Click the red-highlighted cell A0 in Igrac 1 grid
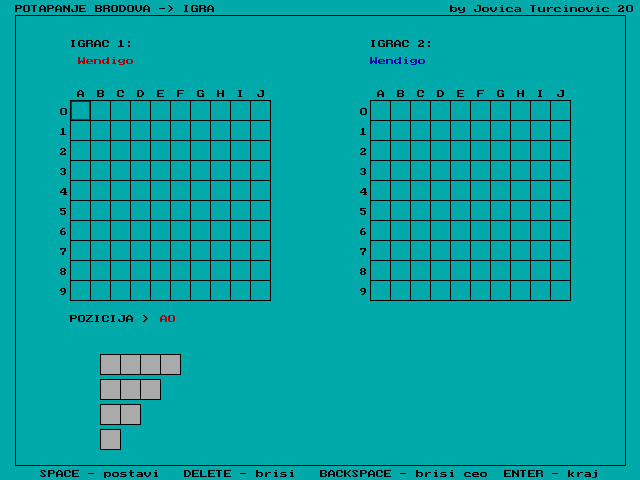The width and height of the screenshot is (640, 480). (x=80, y=111)
